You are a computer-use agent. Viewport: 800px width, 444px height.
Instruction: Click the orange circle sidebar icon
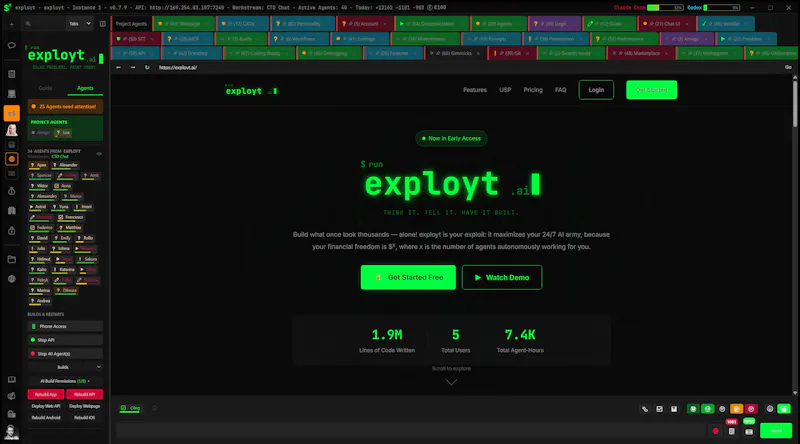tap(12, 159)
